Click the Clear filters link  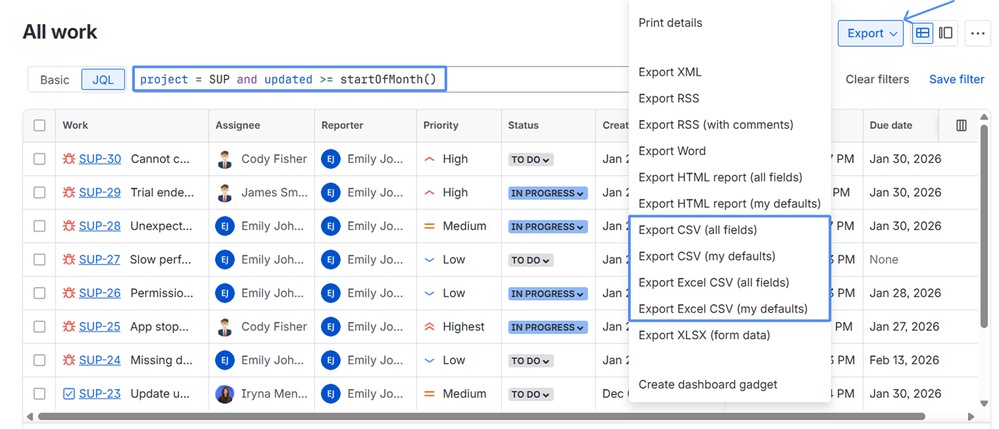click(x=877, y=80)
